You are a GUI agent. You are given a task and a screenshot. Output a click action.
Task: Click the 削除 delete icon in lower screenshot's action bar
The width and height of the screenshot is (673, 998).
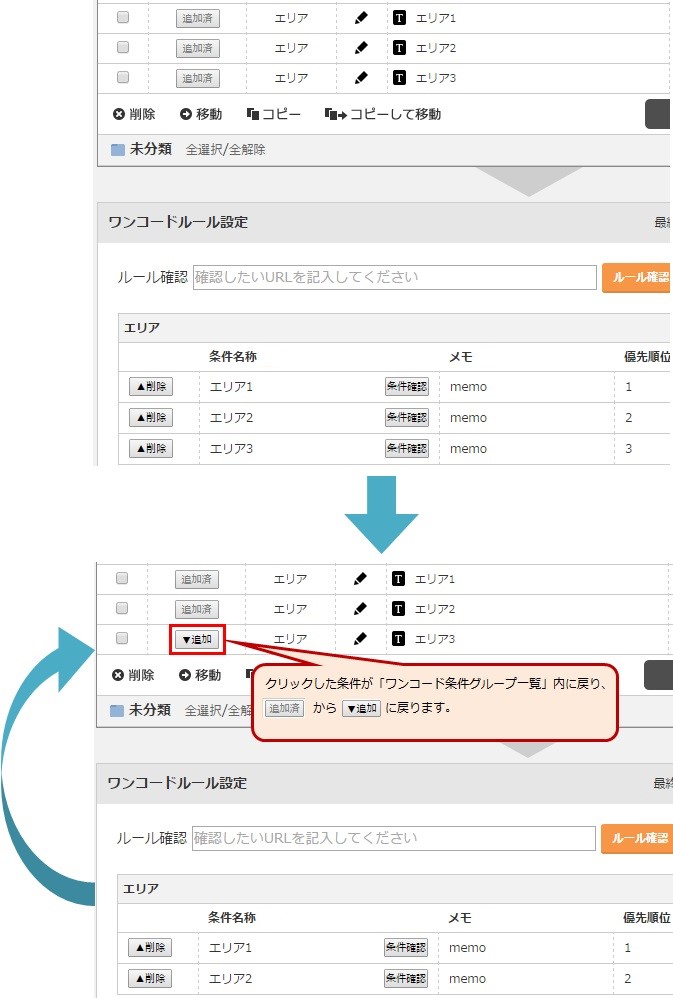pyautogui.click(x=117, y=675)
